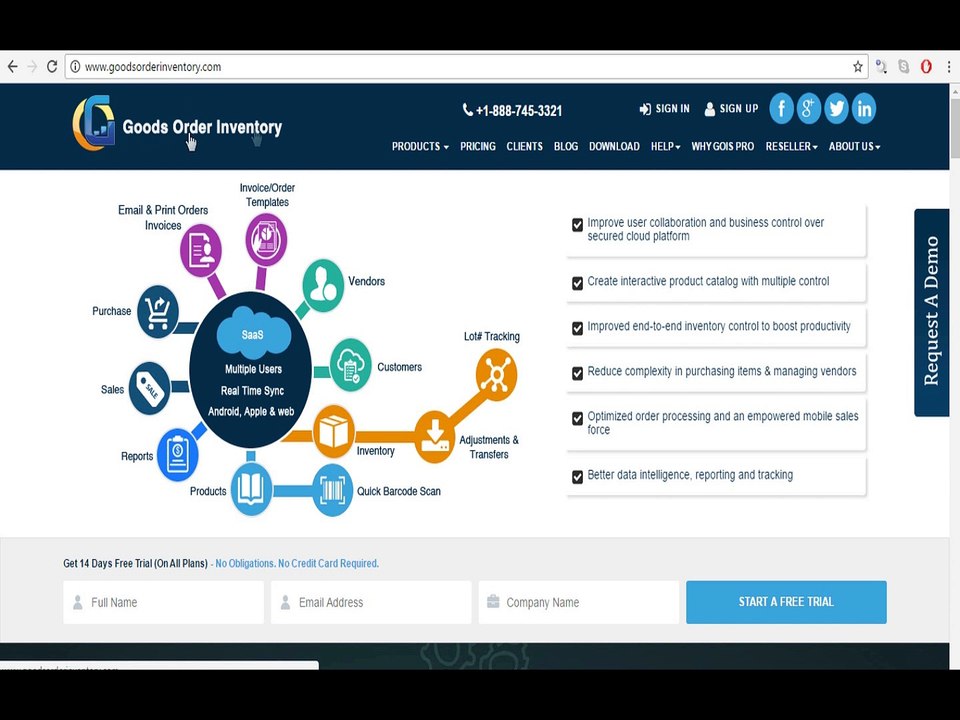The image size is (960, 720).
Task: Click the Sales tag icon
Action: pos(149,388)
